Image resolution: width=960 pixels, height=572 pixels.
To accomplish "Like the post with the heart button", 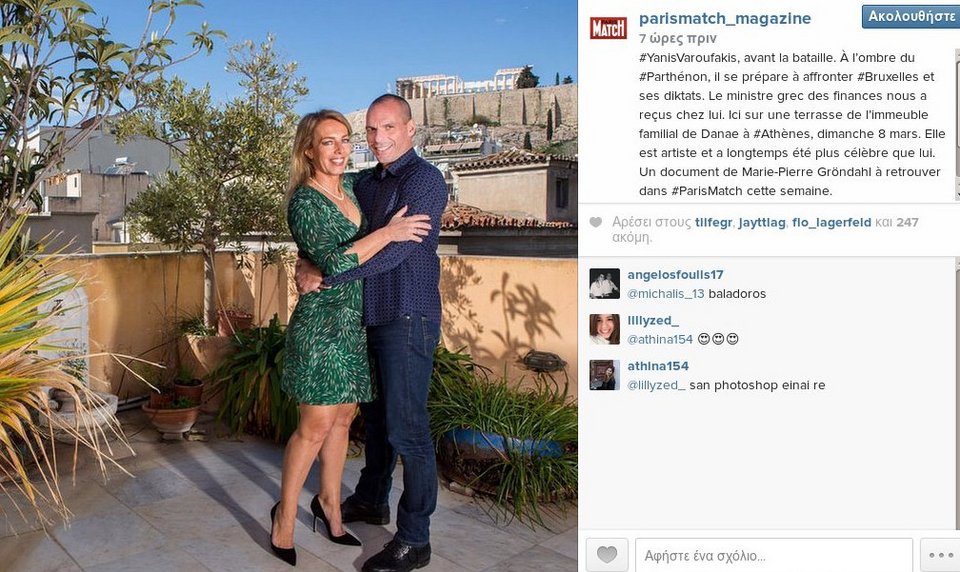I will coord(607,555).
